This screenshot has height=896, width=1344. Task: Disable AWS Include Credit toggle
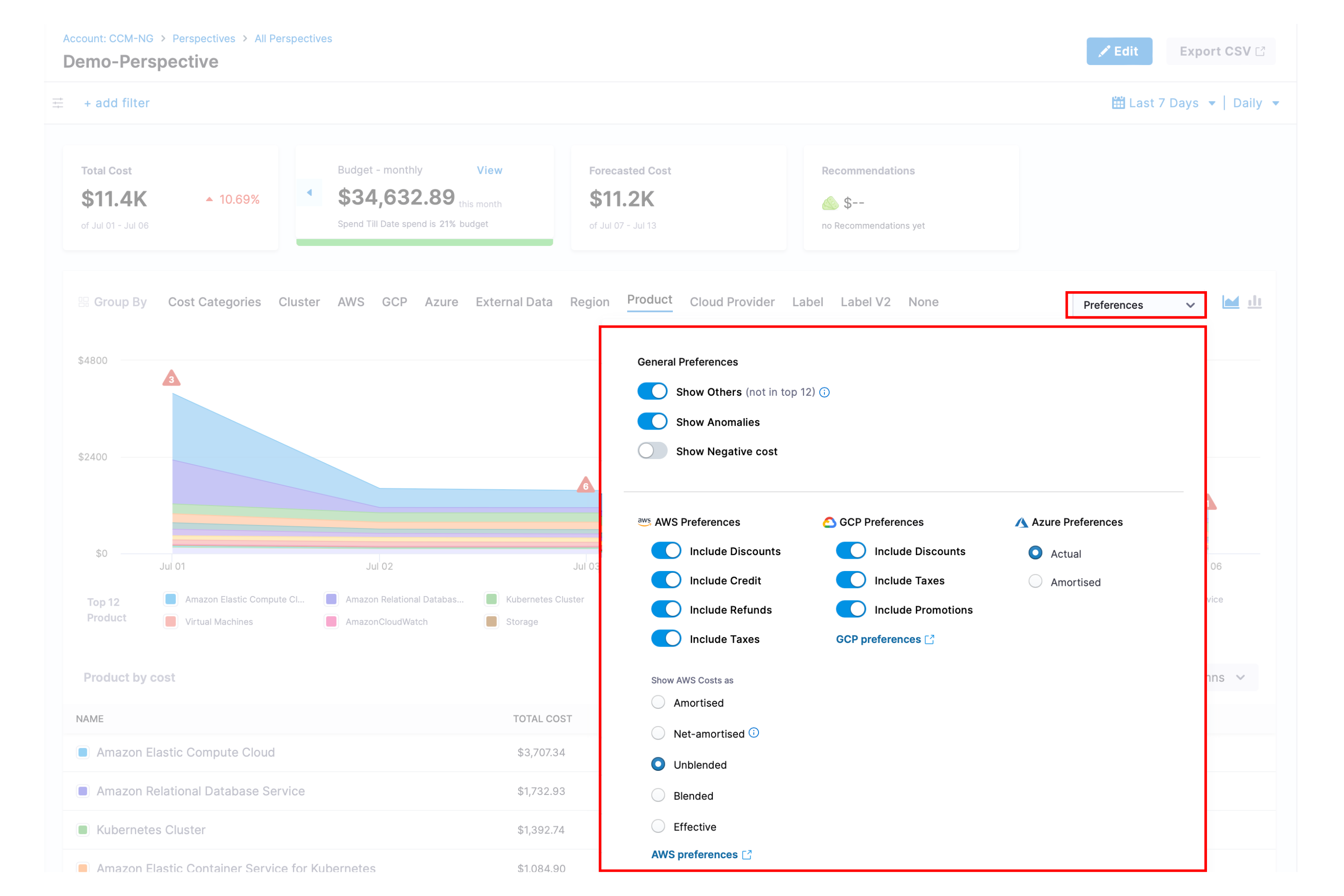coord(666,580)
